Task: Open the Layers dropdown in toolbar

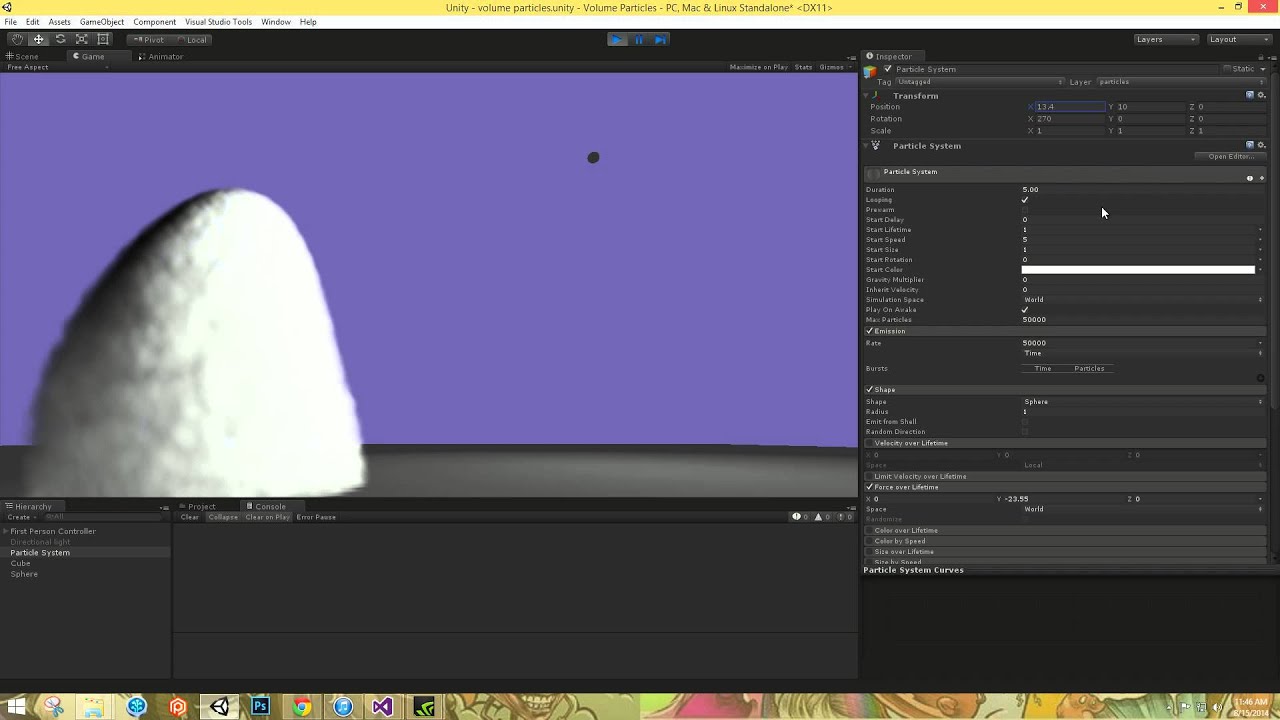Action: (1166, 39)
